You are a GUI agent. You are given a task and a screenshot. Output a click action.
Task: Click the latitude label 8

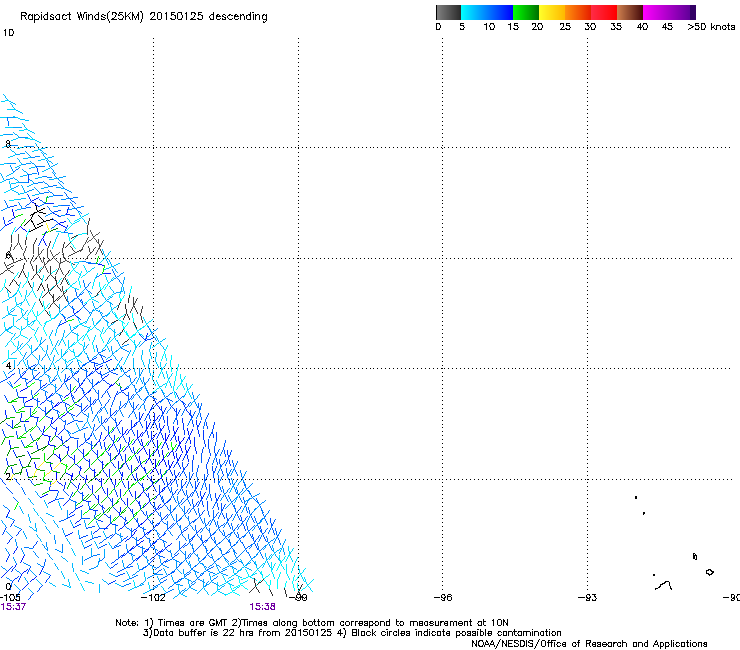tap(8, 144)
